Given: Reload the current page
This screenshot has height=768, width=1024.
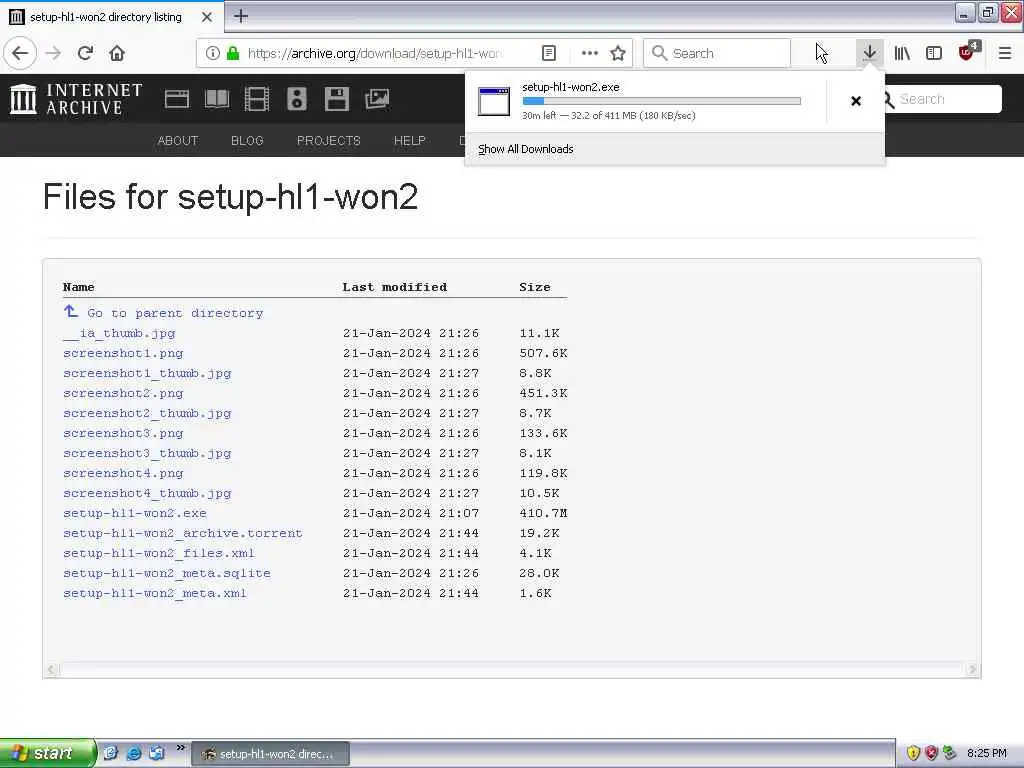Looking at the screenshot, I should pyautogui.click(x=86, y=53).
